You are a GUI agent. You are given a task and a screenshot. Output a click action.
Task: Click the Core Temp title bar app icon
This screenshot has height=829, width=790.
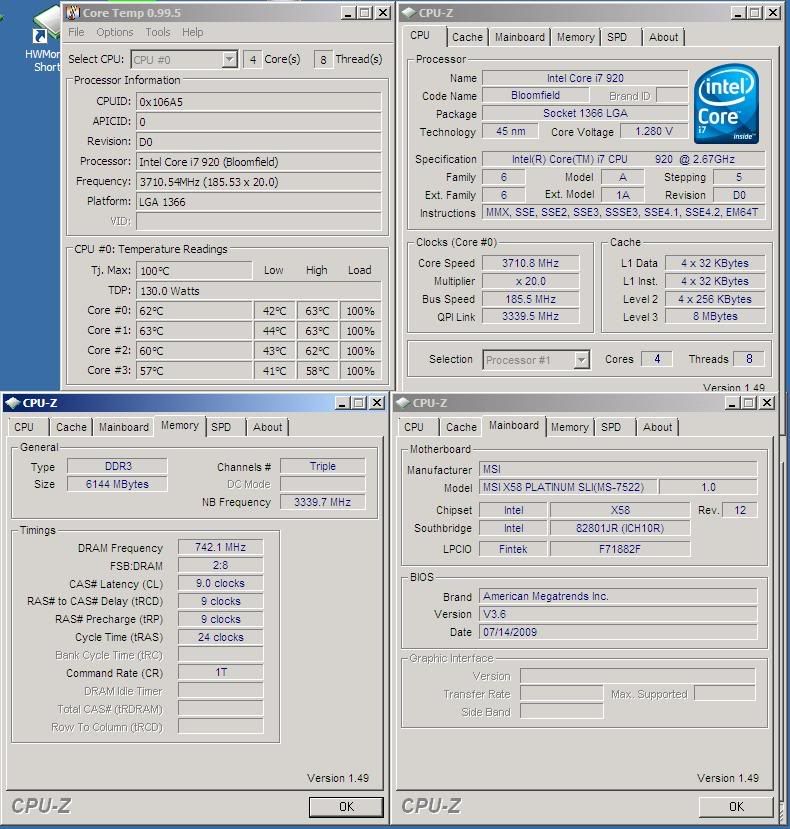73,12
